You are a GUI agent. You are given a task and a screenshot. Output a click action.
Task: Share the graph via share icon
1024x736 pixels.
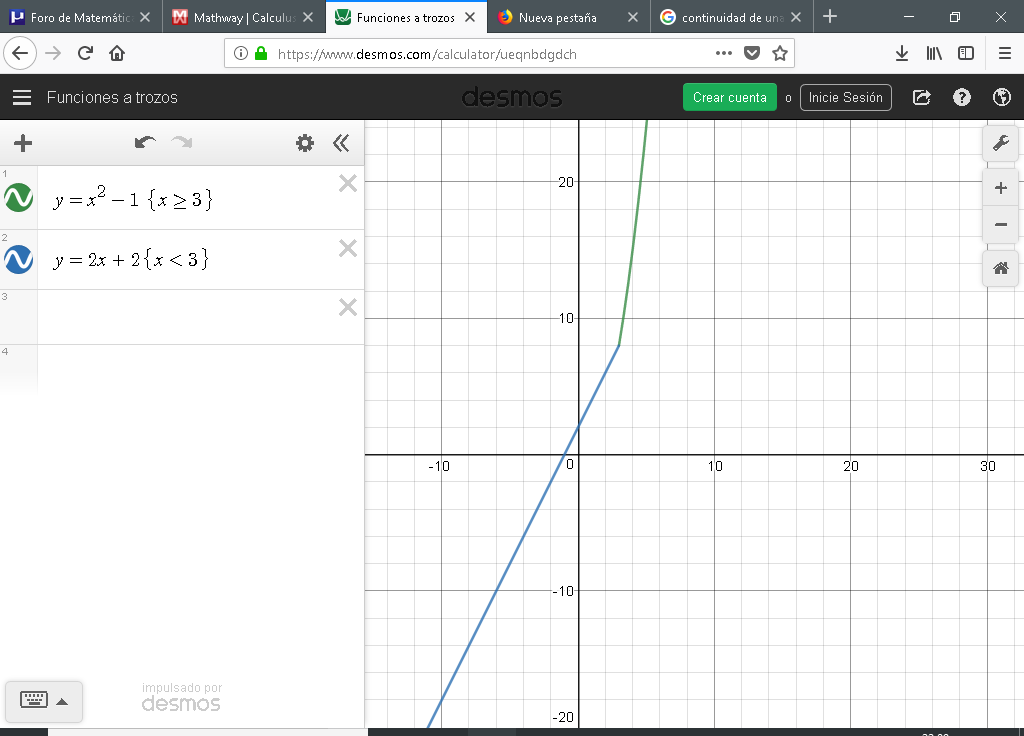click(x=922, y=97)
